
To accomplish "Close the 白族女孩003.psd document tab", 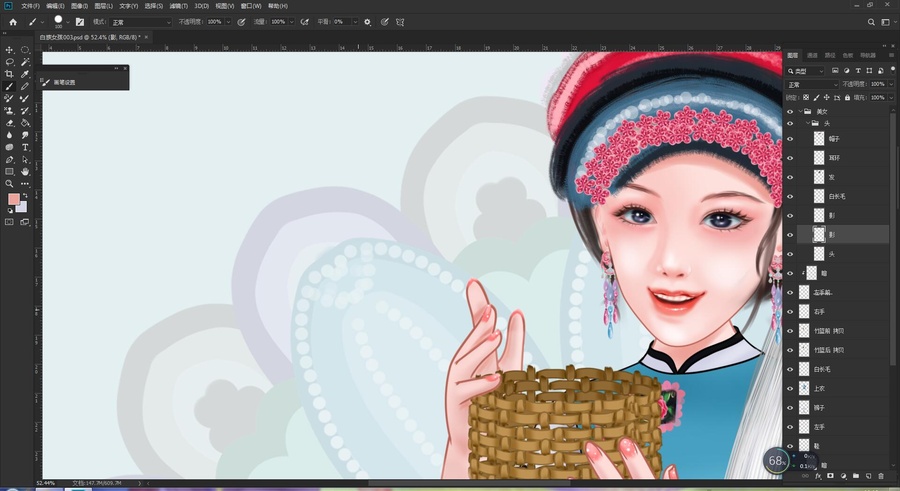I will [x=146, y=37].
